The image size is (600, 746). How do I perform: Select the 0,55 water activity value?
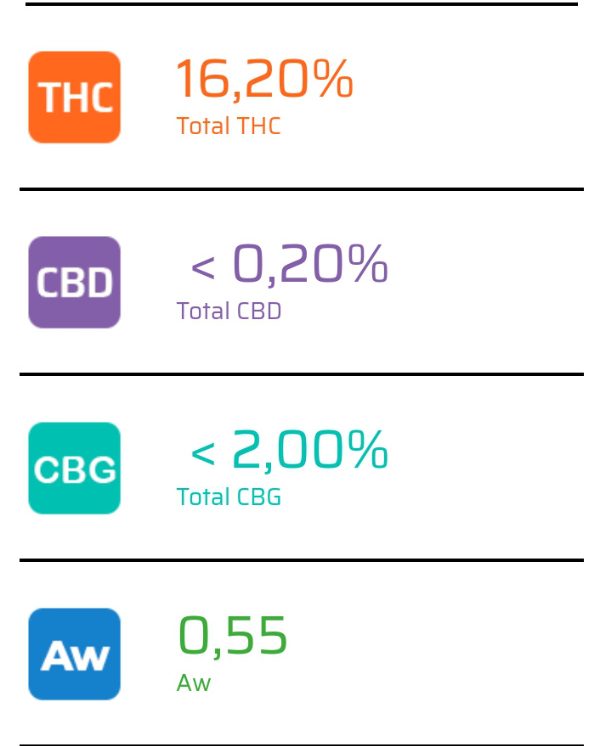point(233,636)
